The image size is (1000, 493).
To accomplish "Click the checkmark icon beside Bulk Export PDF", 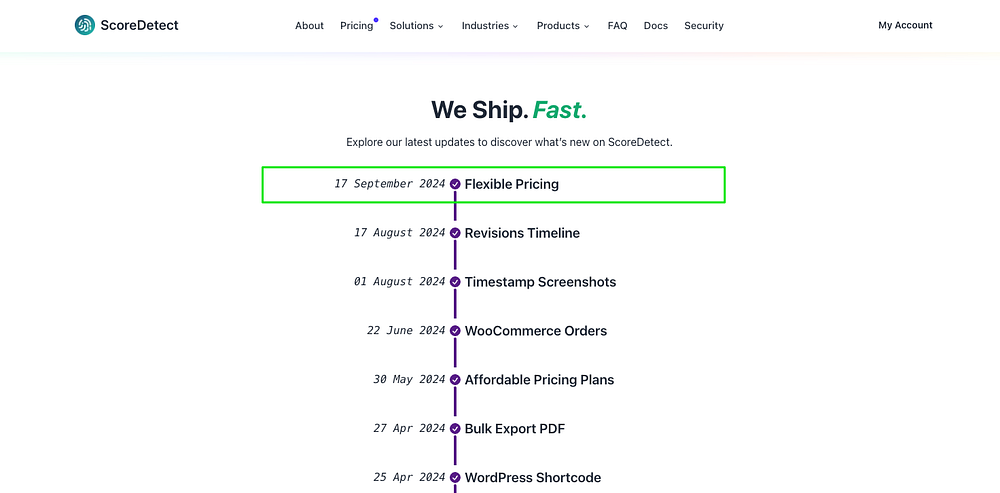I will pos(455,429).
